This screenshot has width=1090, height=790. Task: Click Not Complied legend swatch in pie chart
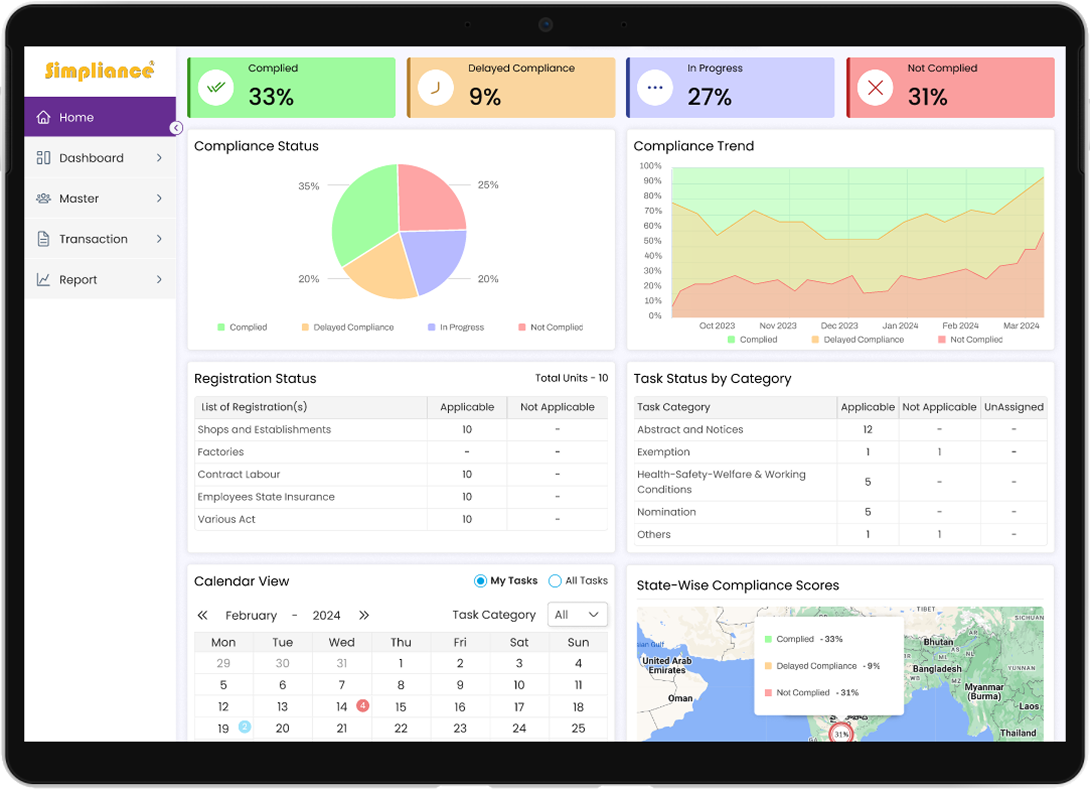tap(522, 327)
